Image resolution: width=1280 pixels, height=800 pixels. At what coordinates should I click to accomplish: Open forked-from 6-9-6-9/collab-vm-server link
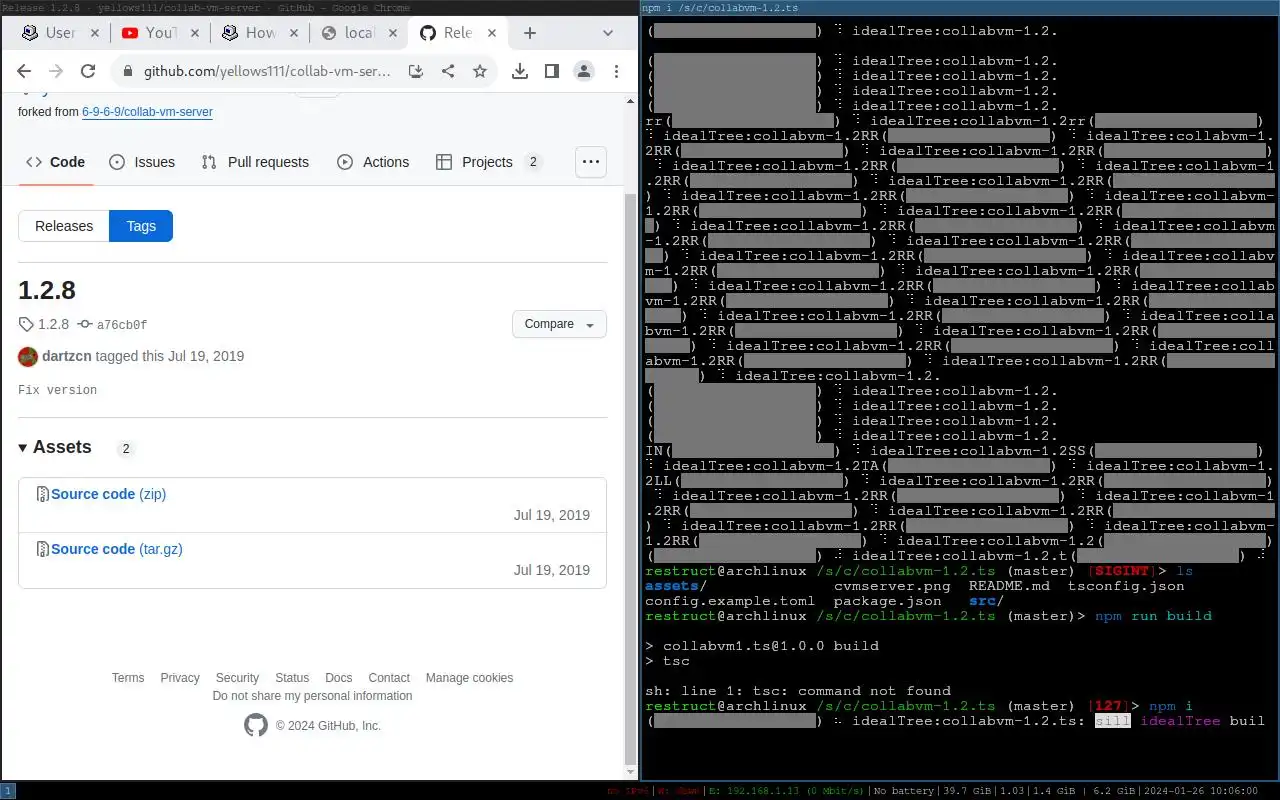pos(147,112)
